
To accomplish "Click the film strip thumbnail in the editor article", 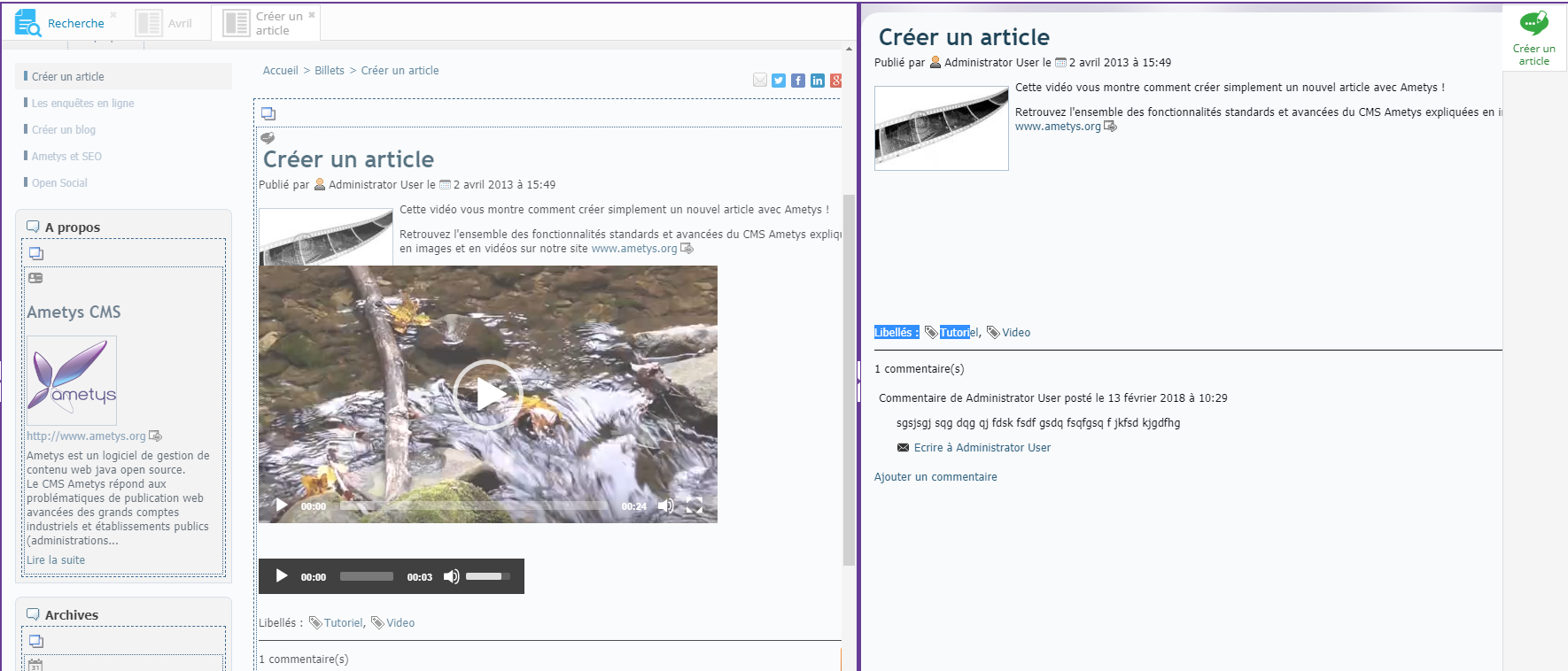I will click(326, 237).
